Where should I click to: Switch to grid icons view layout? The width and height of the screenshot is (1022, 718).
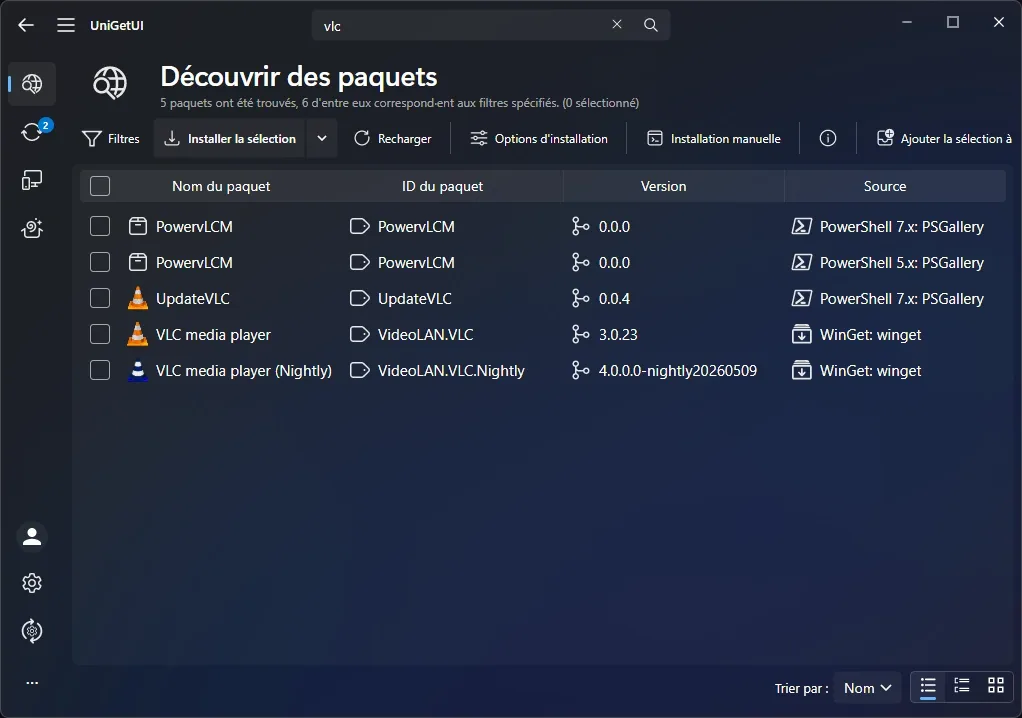pyautogui.click(x=996, y=686)
